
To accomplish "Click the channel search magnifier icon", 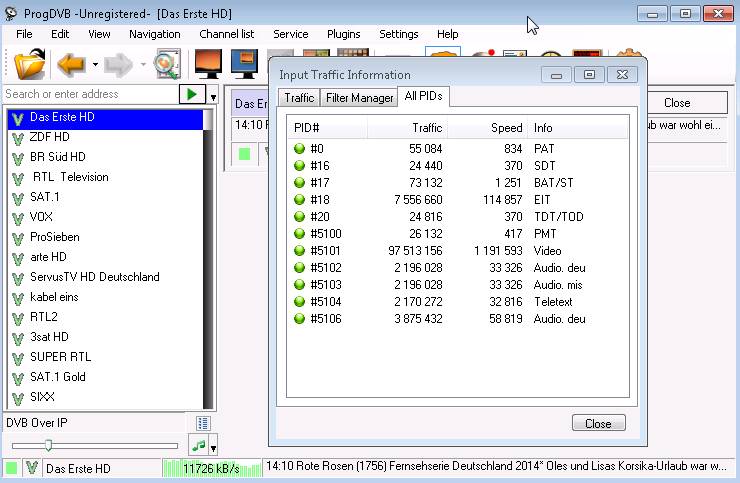I will [166, 65].
